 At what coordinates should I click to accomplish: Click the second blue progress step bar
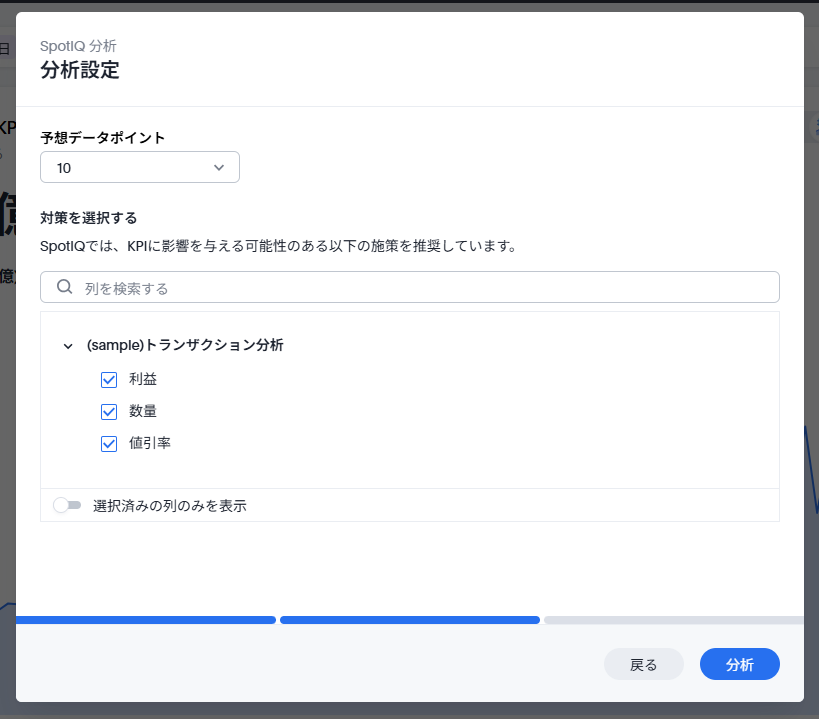pyautogui.click(x=410, y=620)
